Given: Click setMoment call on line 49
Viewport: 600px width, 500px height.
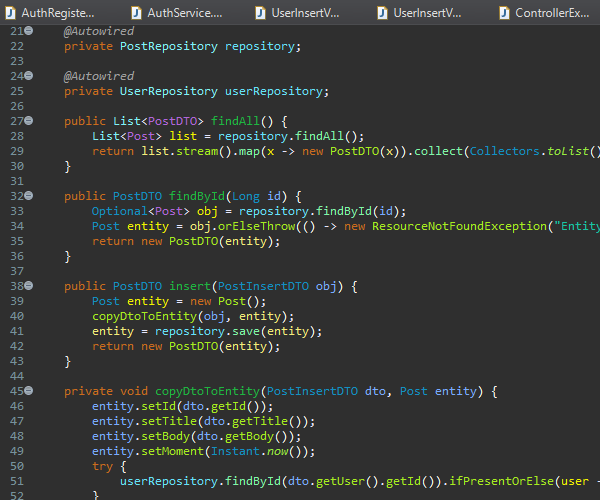Looking at the screenshot, I should 172,451.
